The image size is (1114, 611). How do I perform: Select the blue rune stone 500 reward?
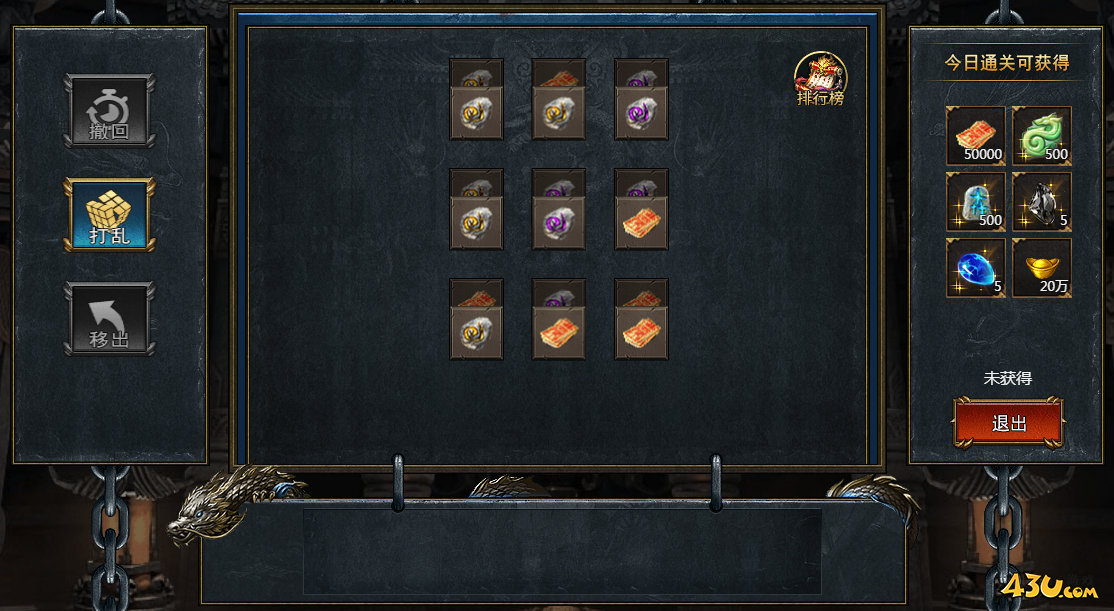[975, 202]
